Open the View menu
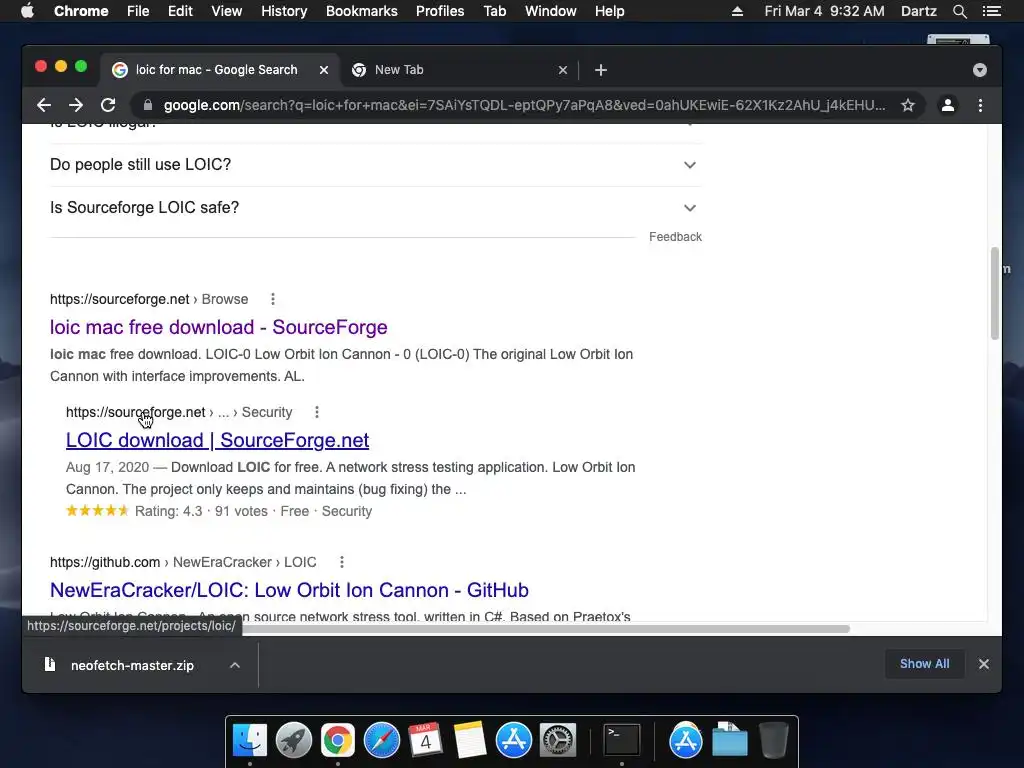Screen dimensions: 1024x768 pyautogui.click(x=227, y=11)
